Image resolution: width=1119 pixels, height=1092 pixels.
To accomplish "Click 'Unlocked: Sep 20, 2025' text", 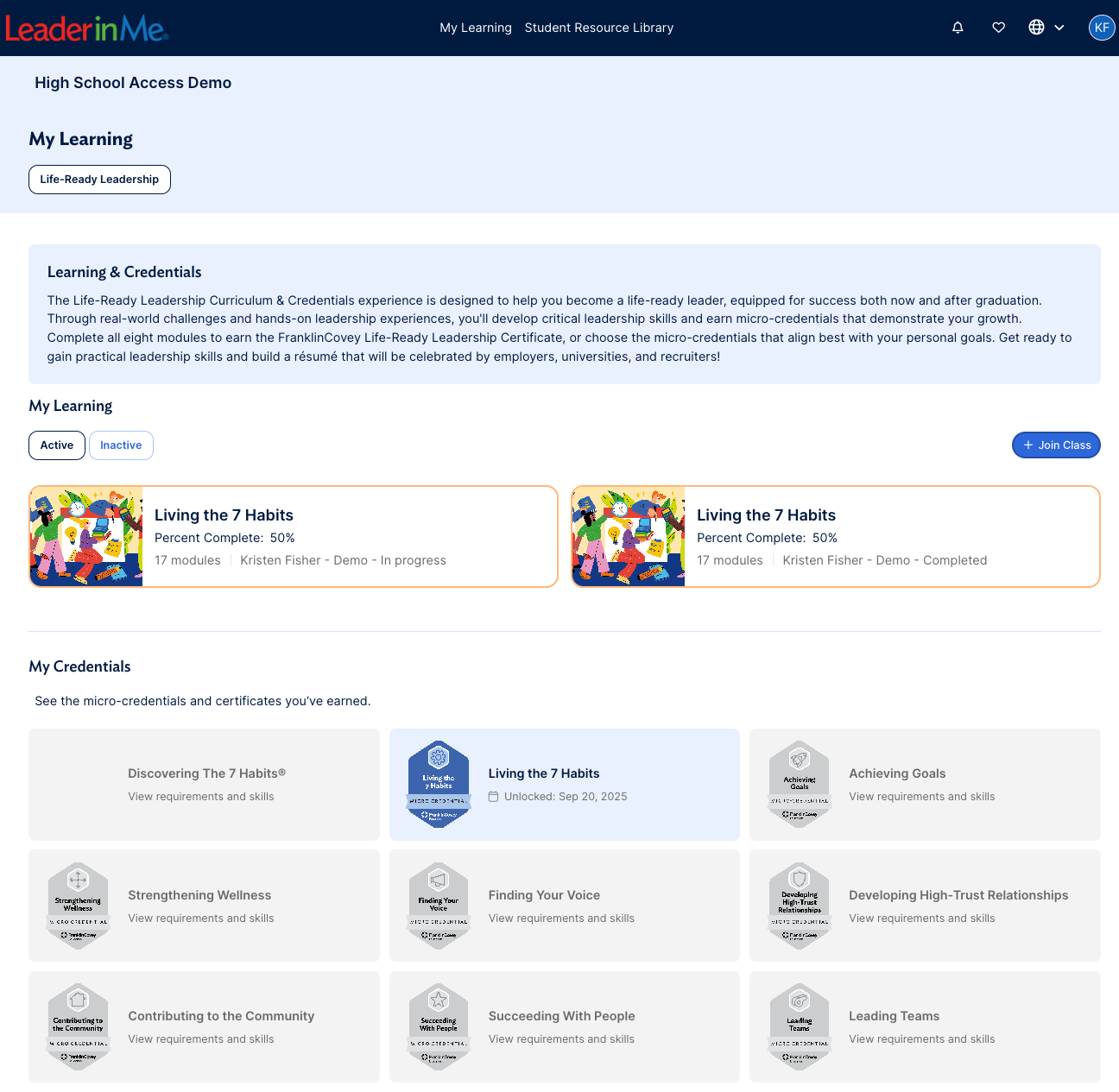I will point(566,797).
